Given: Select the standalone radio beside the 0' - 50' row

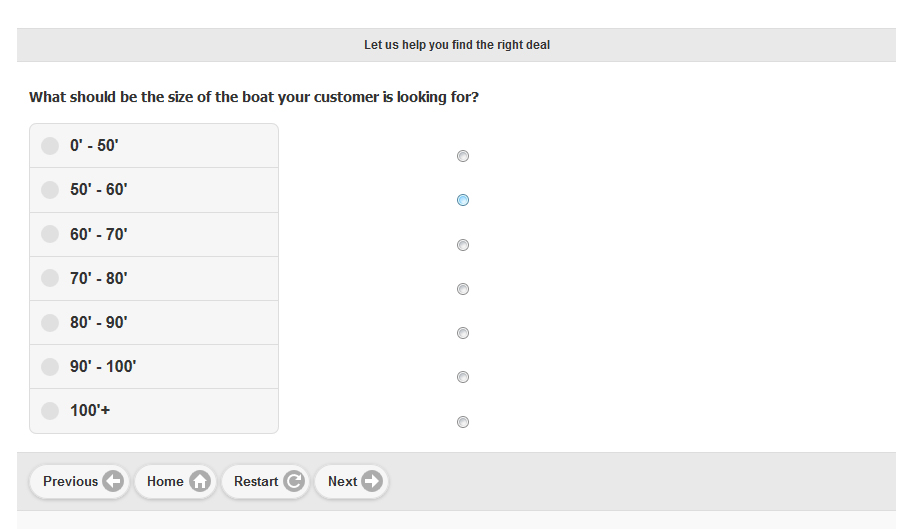Looking at the screenshot, I should [x=463, y=156].
